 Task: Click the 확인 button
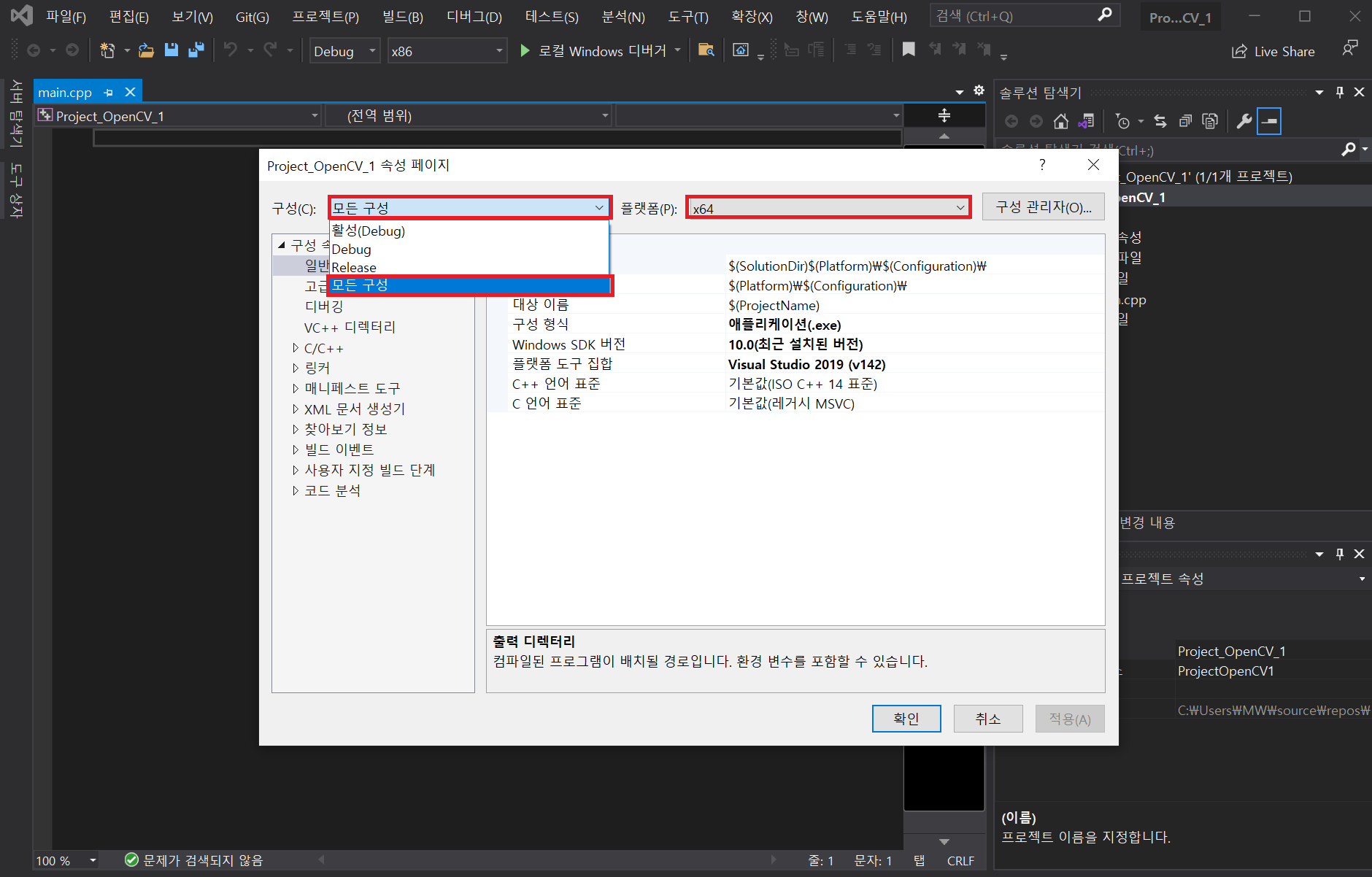(x=906, y=719)
